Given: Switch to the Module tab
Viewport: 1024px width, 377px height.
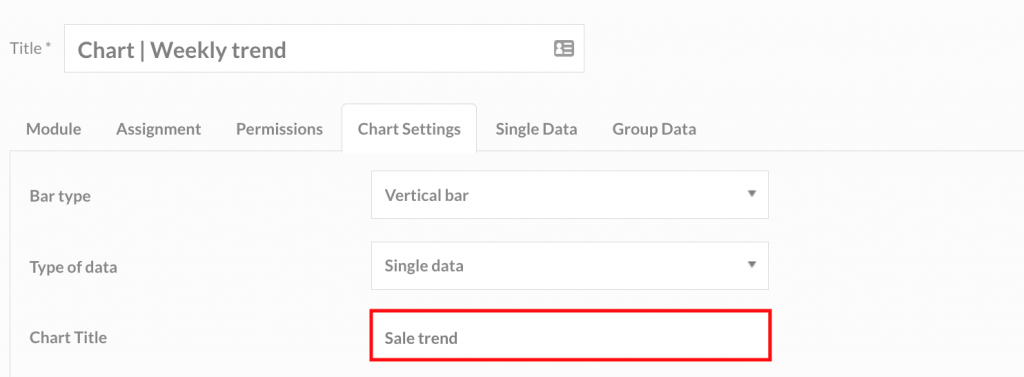Looking at the screenshot, I should (54, 129).
